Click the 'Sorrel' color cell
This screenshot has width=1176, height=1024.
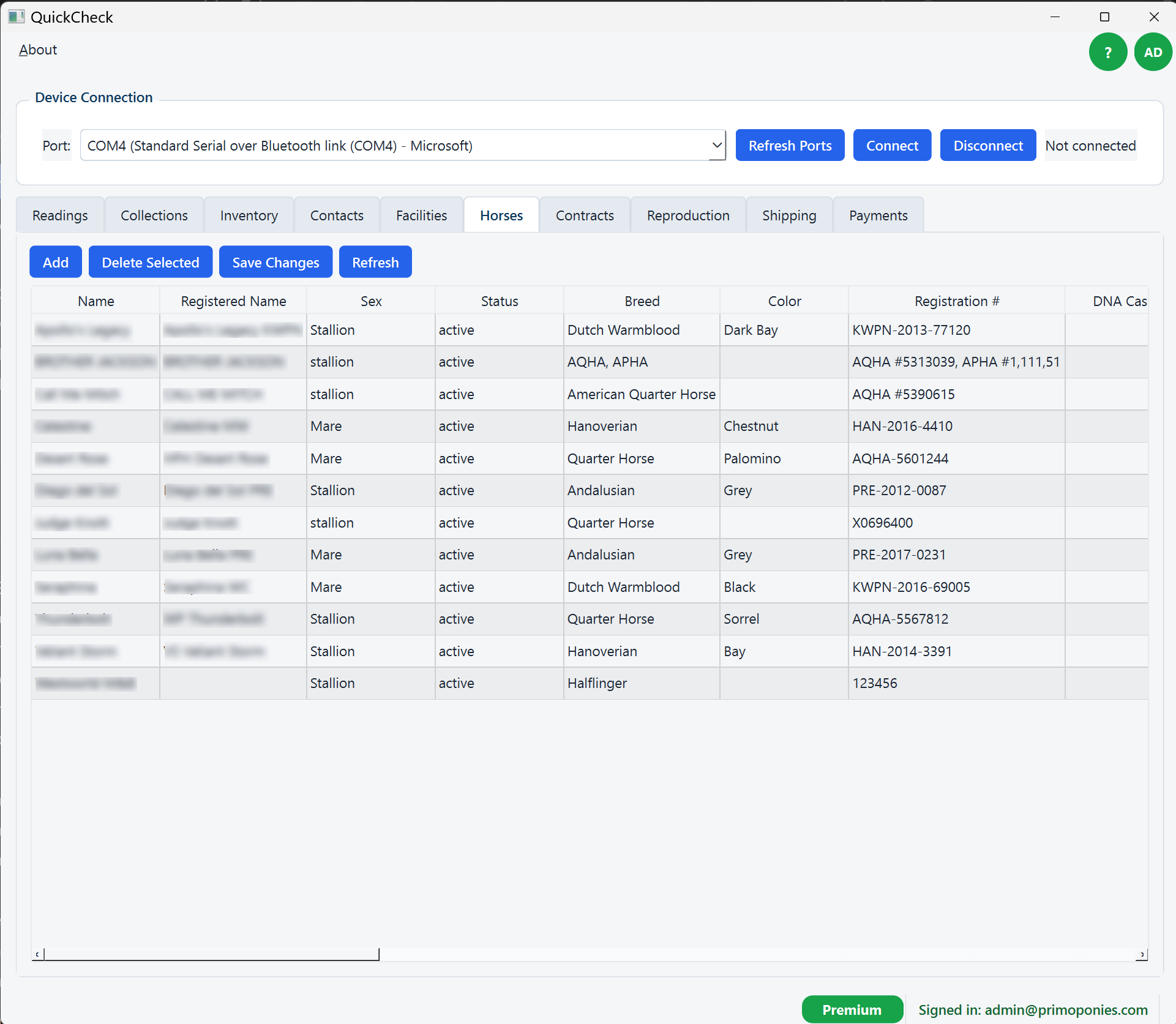[x=784, y=619]
